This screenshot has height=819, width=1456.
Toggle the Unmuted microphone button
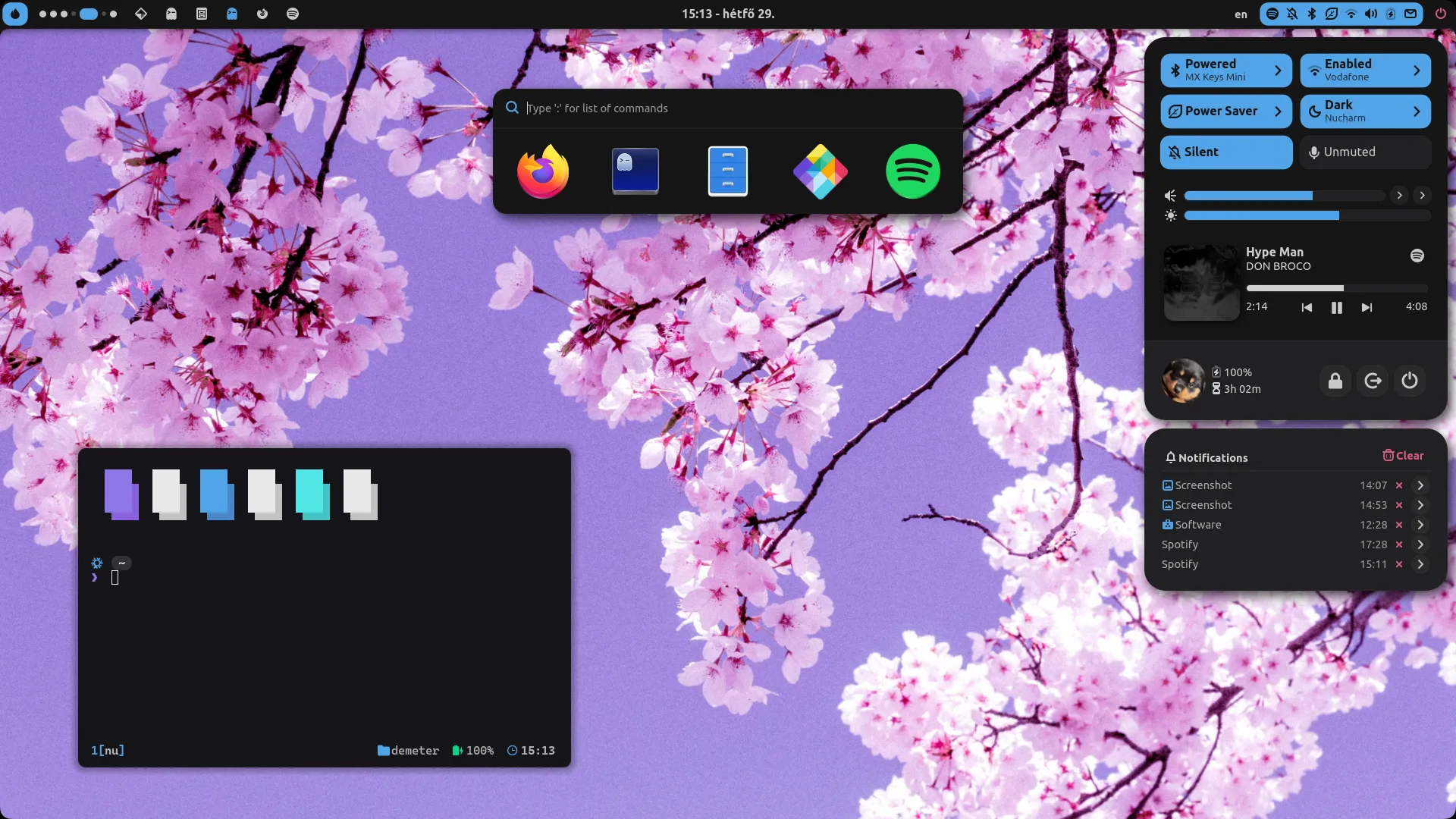(x=1365, y=152)
